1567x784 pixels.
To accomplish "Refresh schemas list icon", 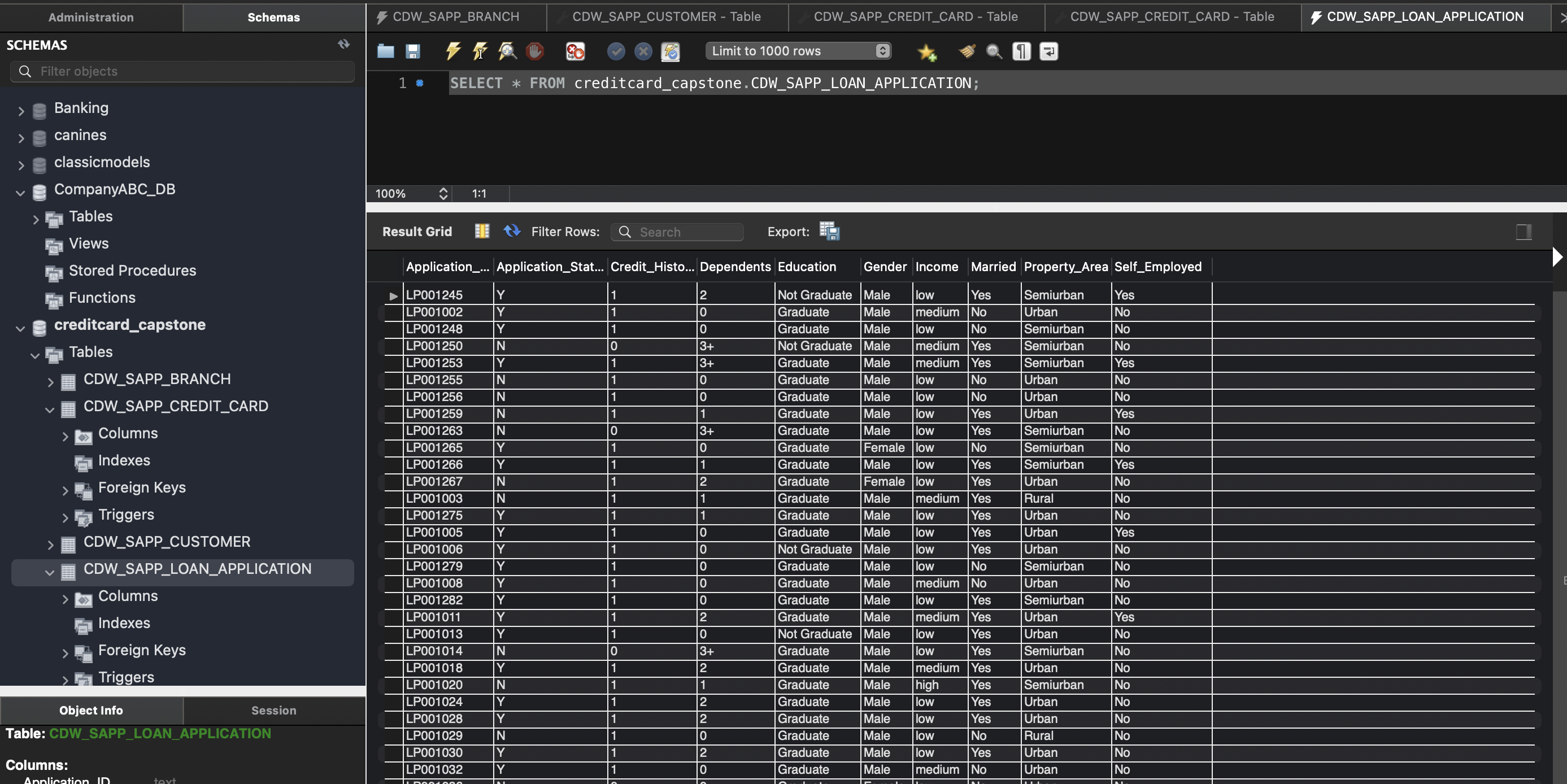I will click(x=343, y=44).
